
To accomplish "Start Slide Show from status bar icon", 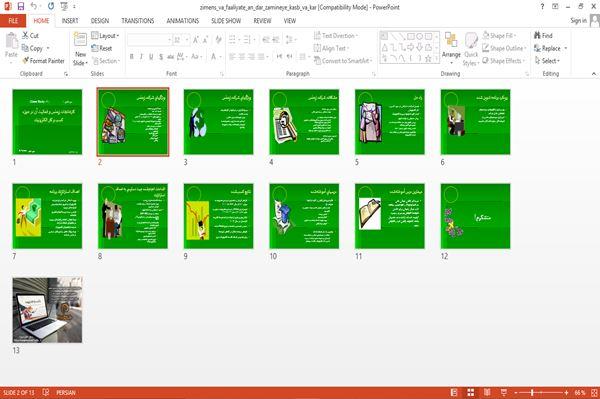I will click(504, 392).
